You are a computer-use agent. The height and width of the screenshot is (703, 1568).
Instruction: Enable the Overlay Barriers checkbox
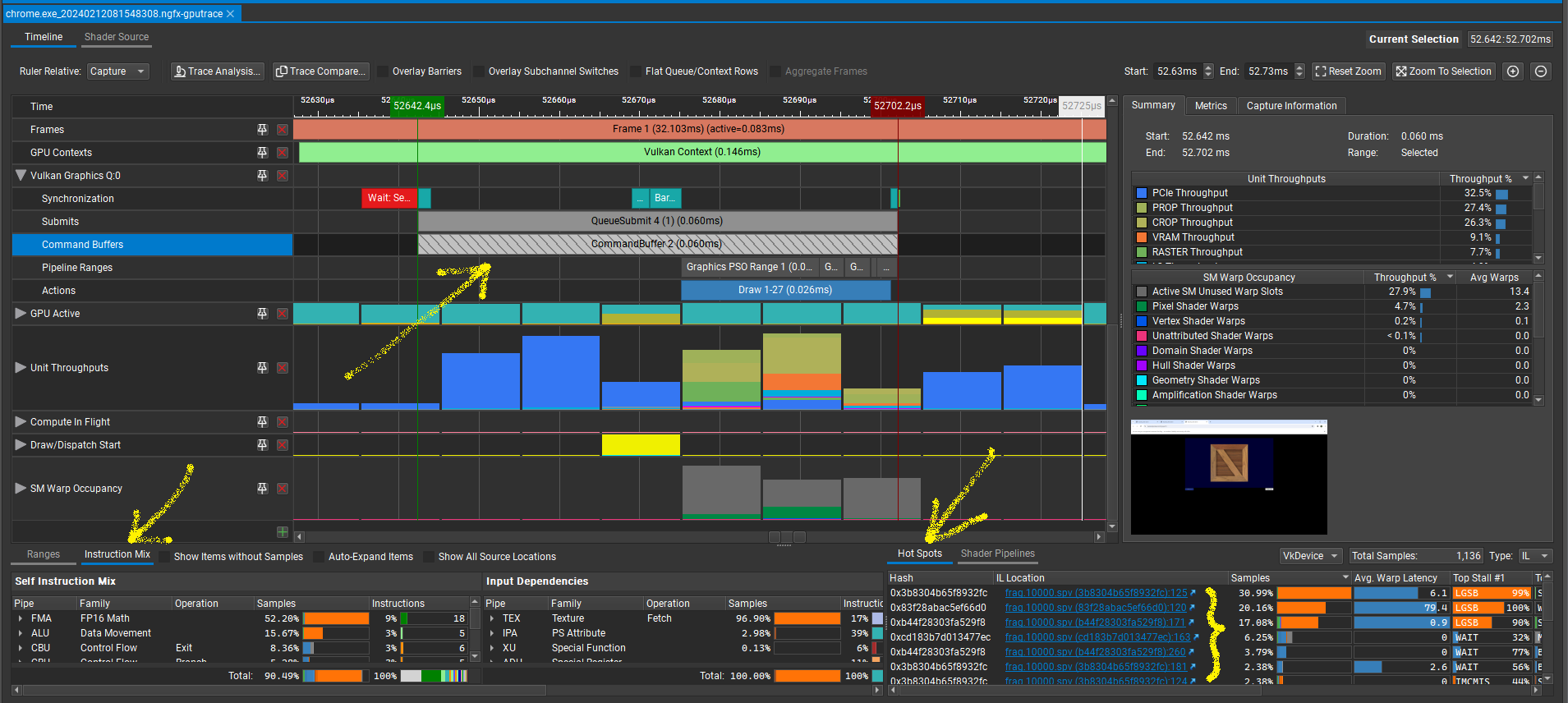(383, 71)
